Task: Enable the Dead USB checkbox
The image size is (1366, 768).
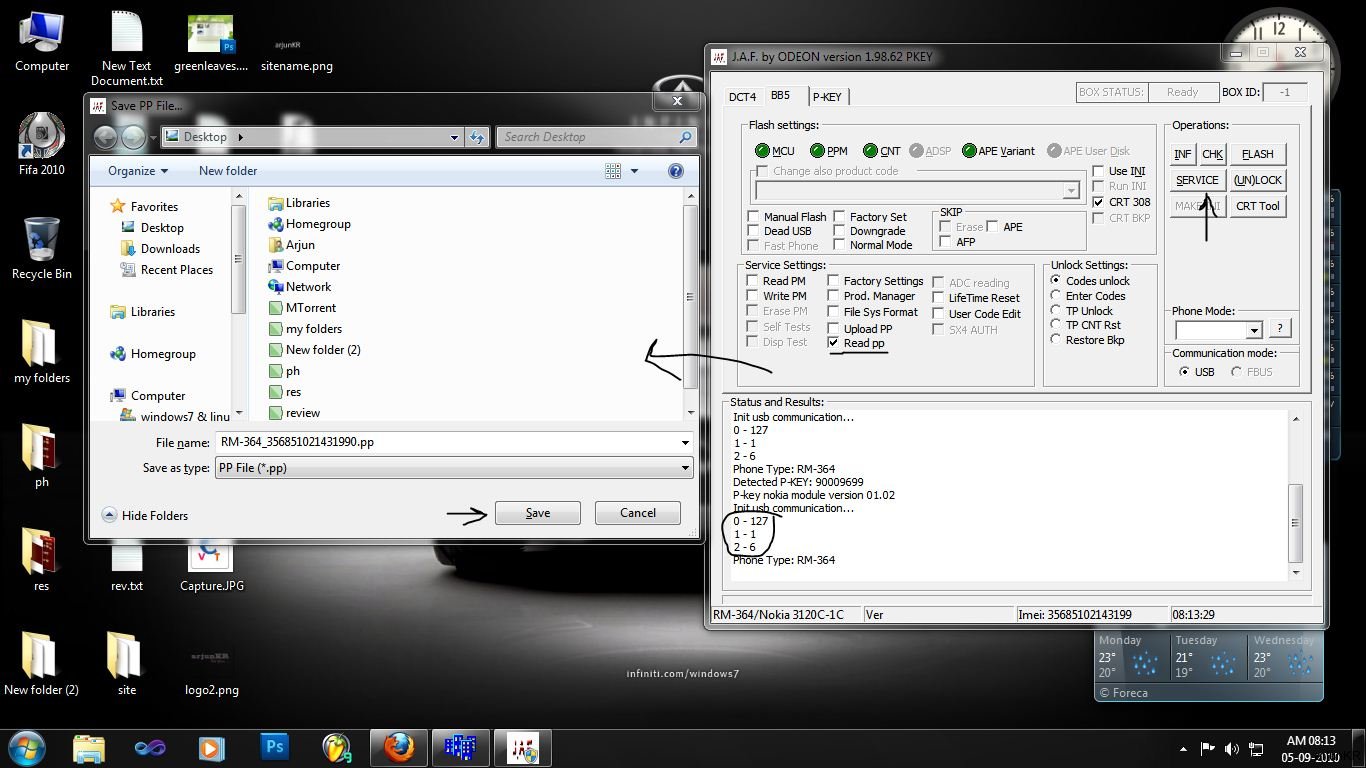Action: [x=754, y=231]
